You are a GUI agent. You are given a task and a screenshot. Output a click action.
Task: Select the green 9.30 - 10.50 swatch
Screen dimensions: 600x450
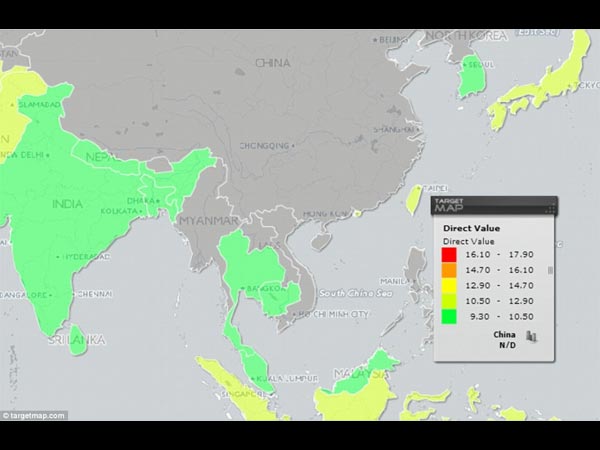449,315
